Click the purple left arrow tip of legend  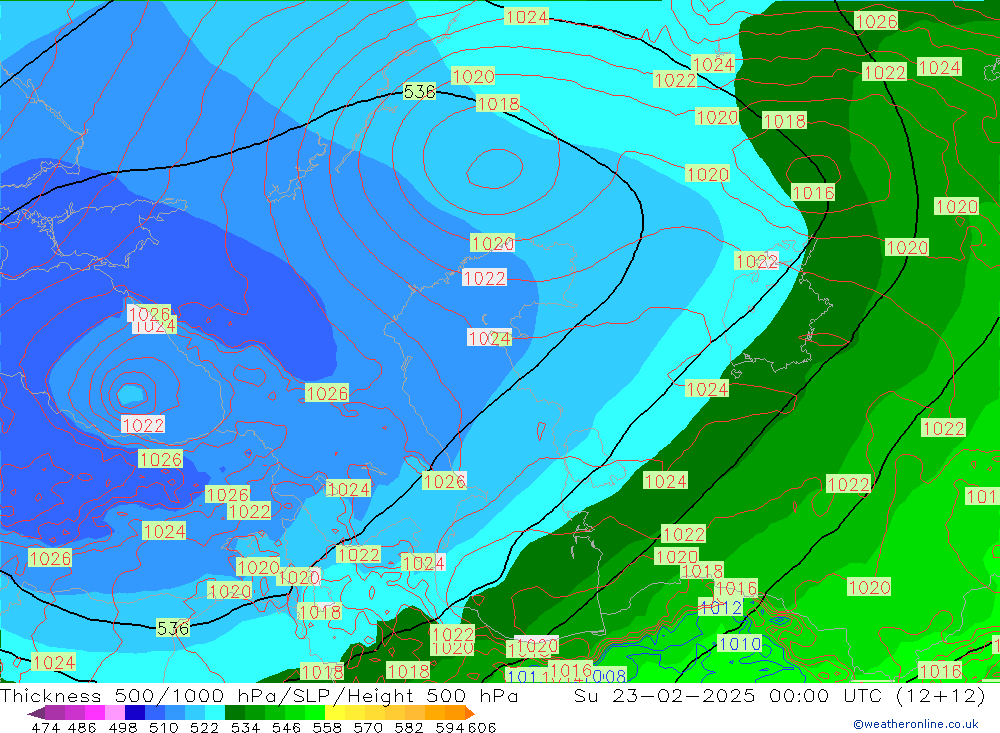(x=36, y=713)
